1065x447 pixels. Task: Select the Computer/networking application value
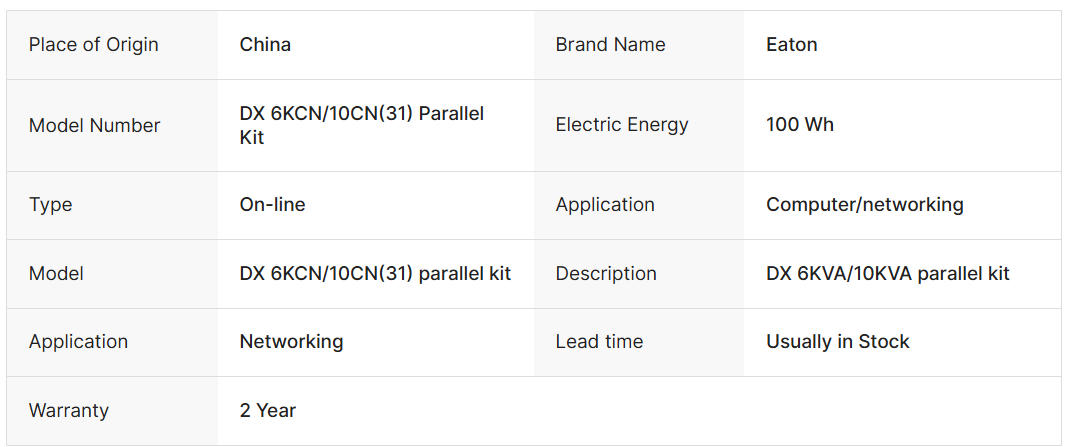pyautogui.click(x=864, y=205)
